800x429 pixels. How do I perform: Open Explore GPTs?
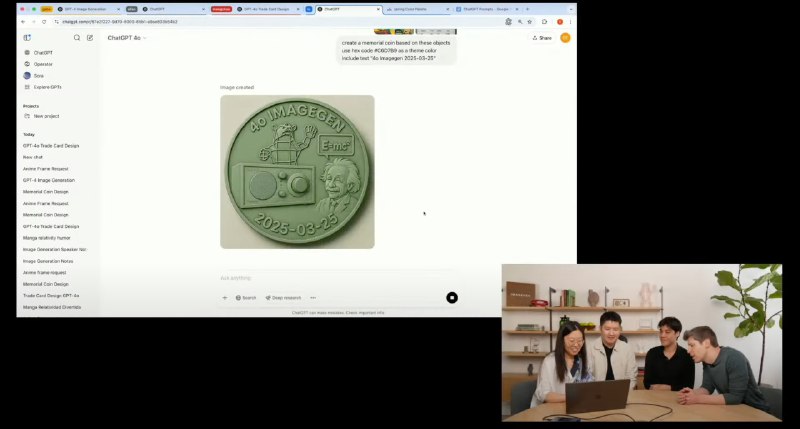43,87
